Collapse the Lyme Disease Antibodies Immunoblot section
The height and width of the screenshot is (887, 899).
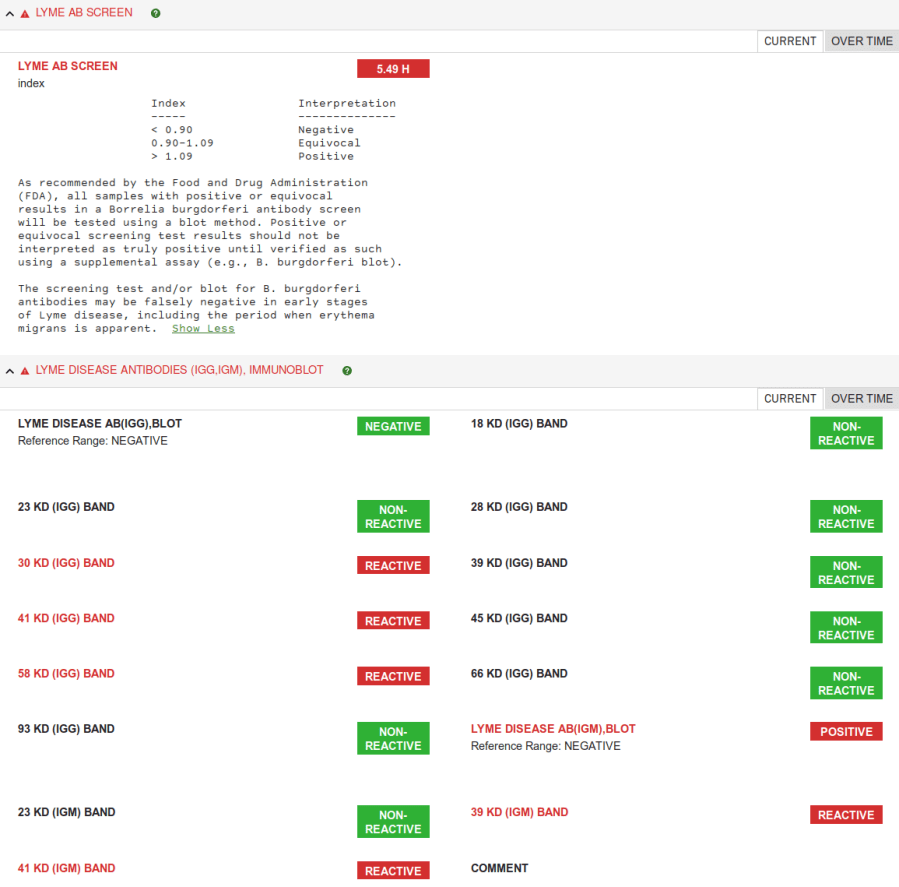pyautogui.click(x=10, y=371)
